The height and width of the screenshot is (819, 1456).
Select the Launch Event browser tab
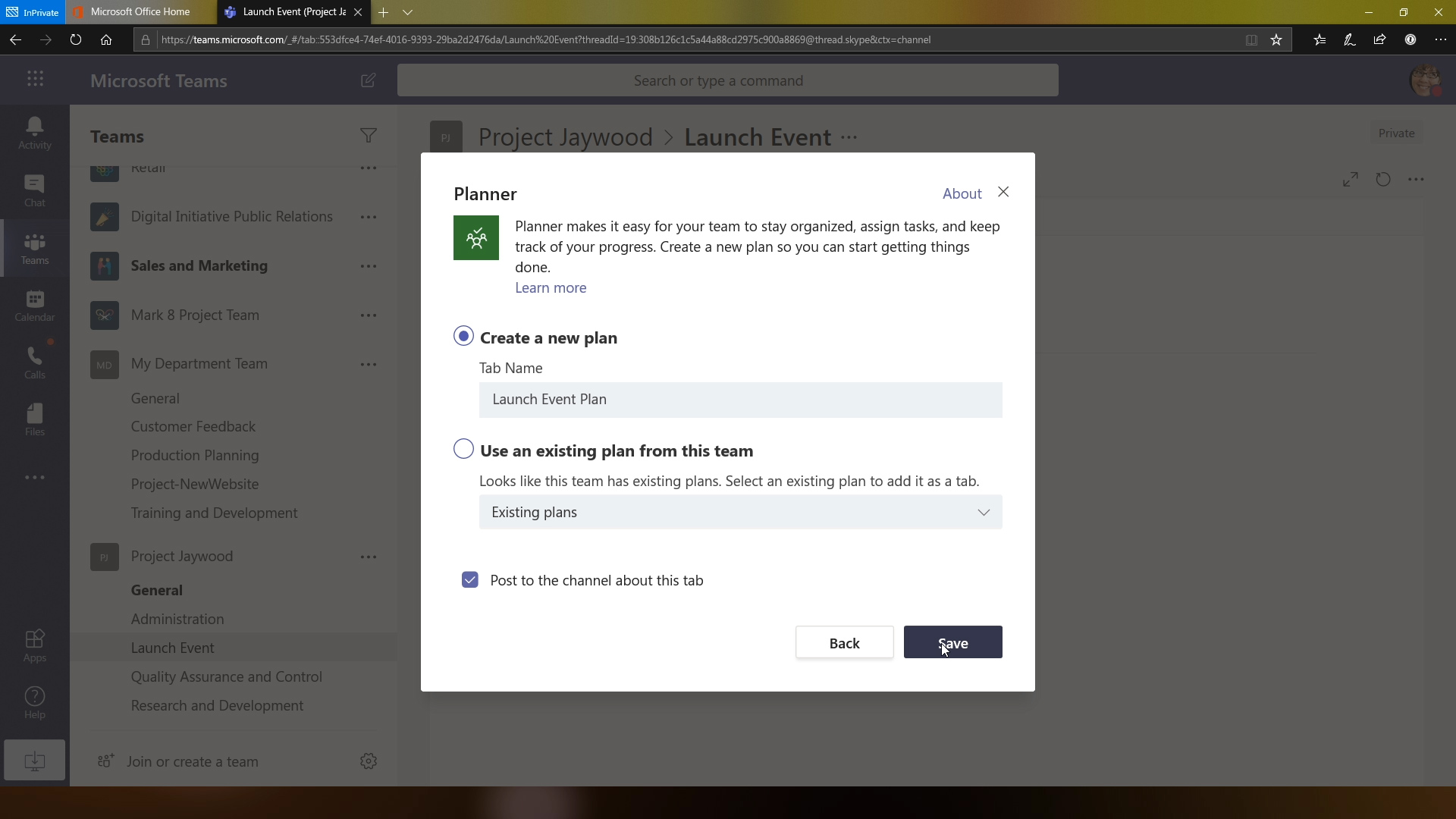(x=293, y=12)
